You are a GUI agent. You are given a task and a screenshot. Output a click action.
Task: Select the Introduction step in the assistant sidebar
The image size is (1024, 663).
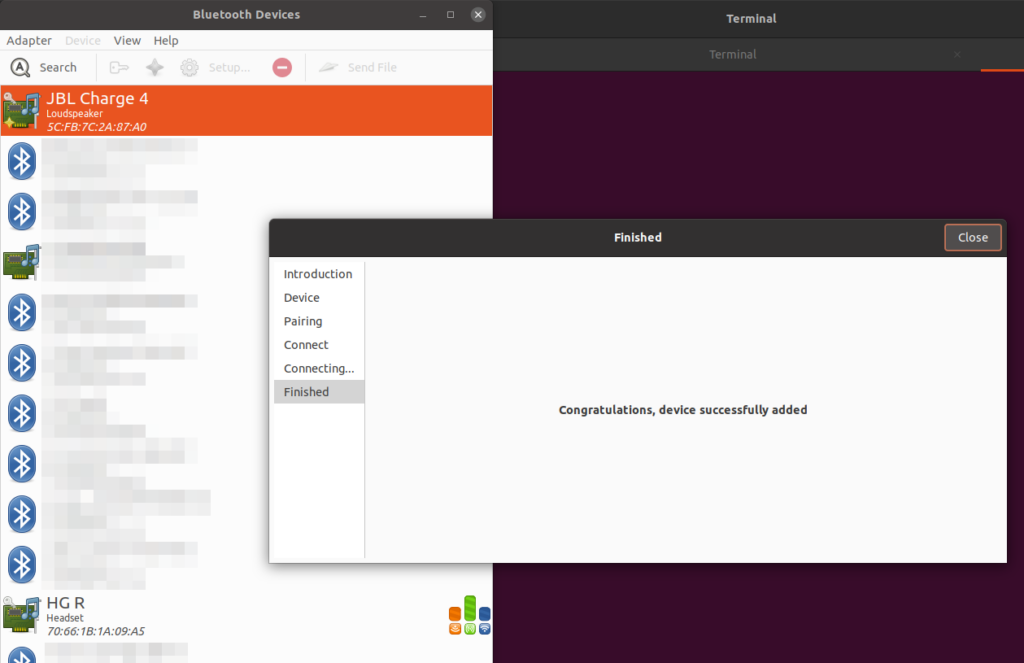tap(319, 274)
